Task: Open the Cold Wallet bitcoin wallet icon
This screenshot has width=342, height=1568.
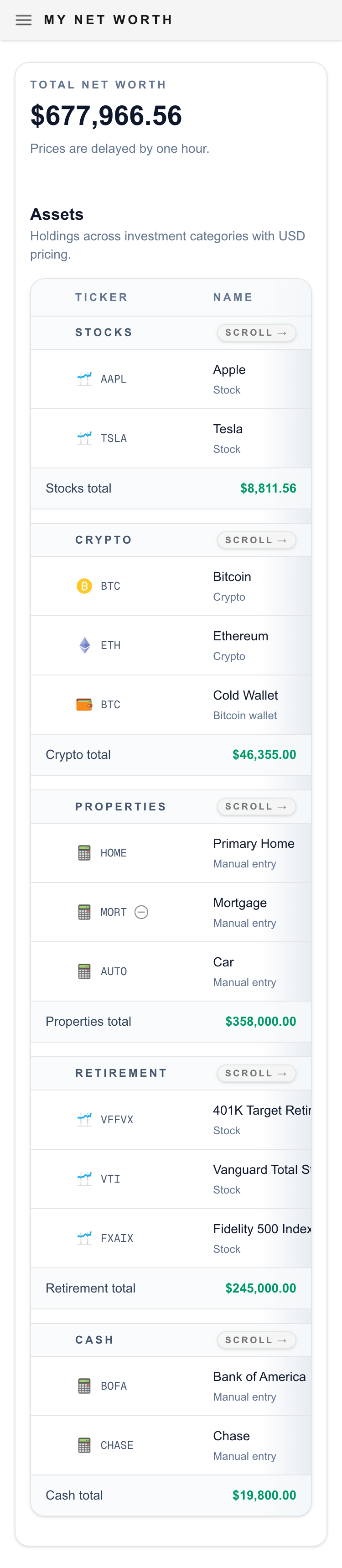Action: pos(84,704)
